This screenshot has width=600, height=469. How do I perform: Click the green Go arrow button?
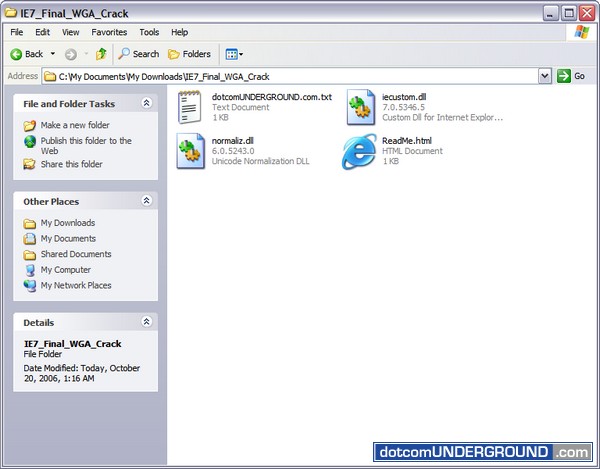click(564, 76)
